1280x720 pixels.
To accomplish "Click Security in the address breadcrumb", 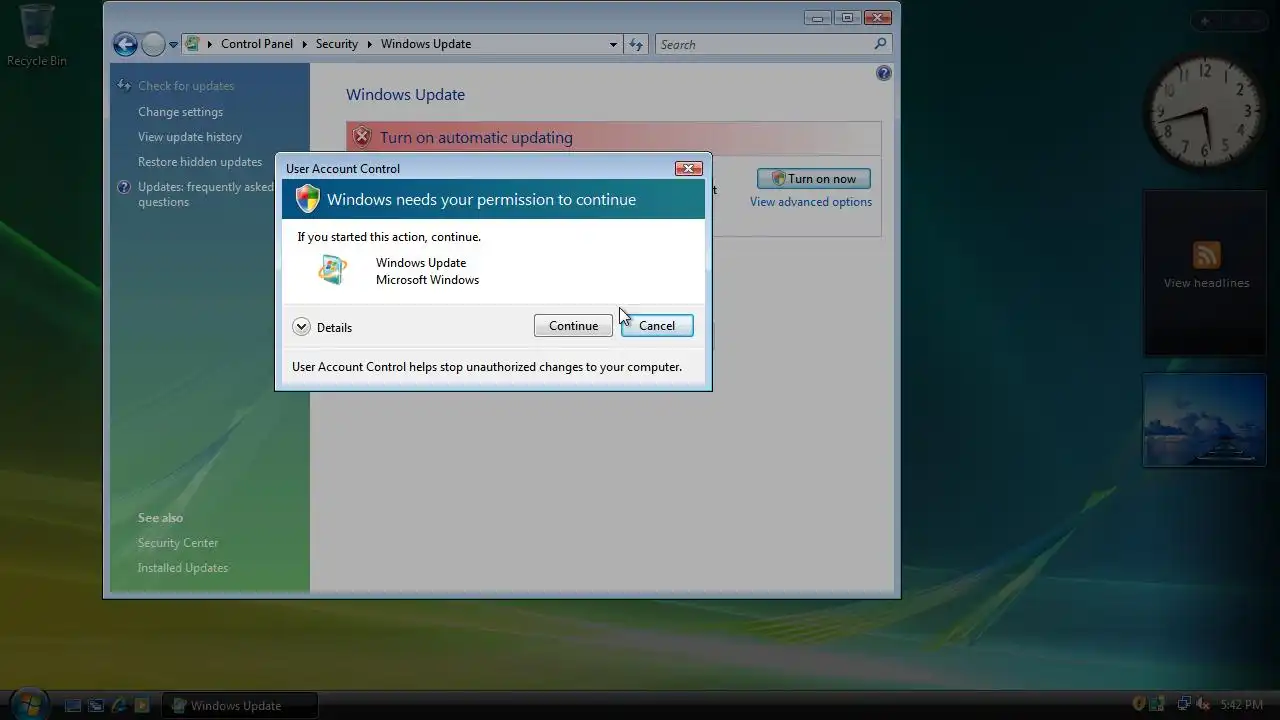I will 337,44.
